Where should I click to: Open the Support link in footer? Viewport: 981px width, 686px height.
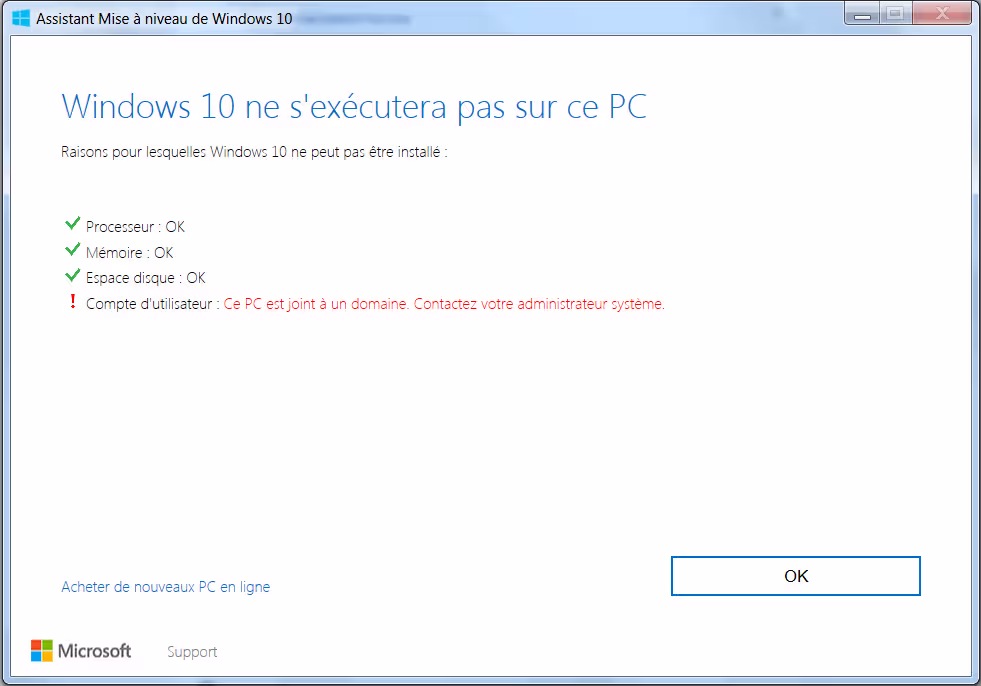[x=192, y=652]
